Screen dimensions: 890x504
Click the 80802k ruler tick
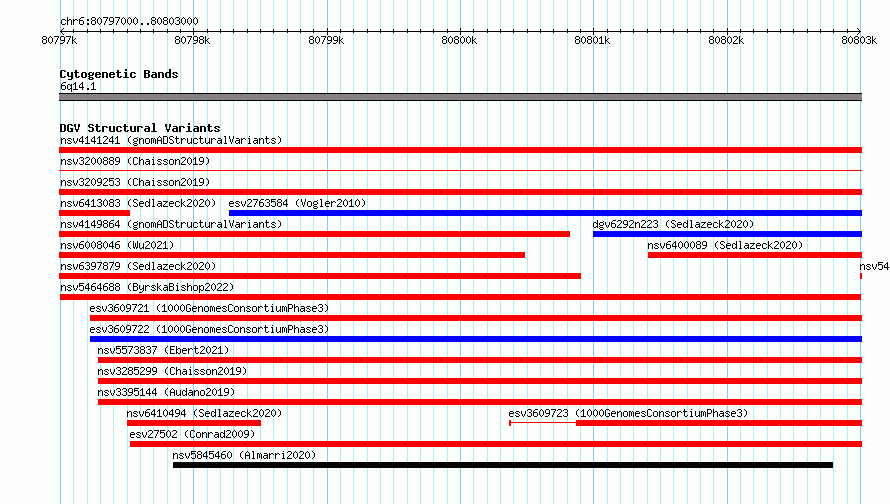[726, 40]
